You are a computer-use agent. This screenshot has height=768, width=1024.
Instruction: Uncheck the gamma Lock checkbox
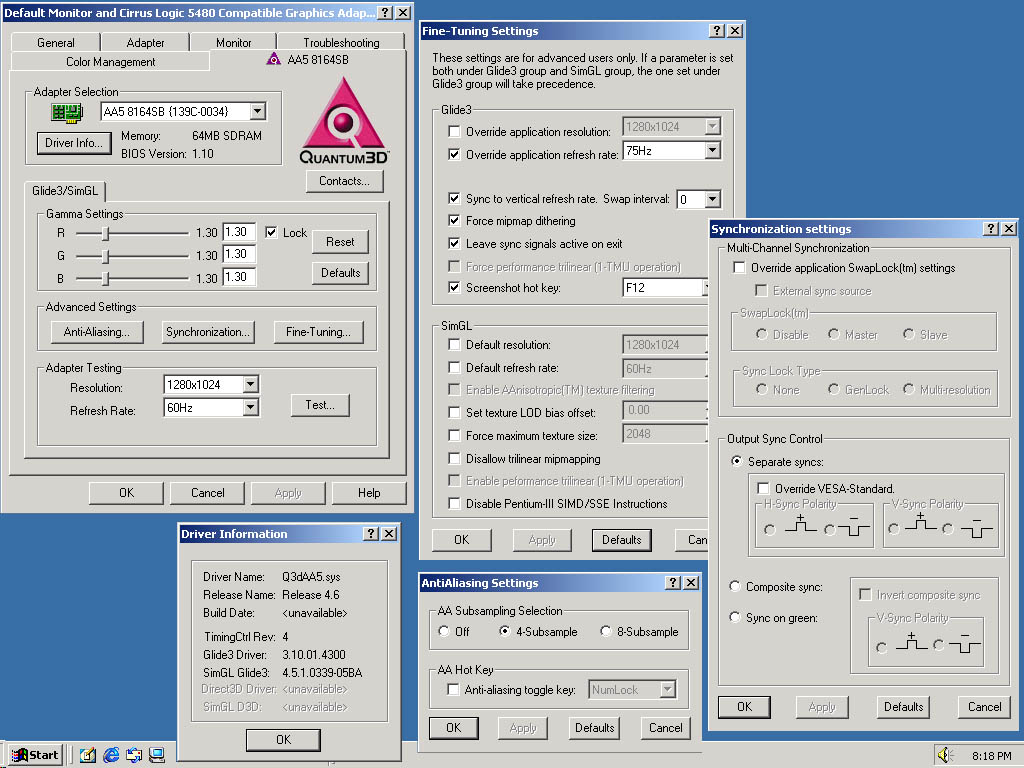271,232
